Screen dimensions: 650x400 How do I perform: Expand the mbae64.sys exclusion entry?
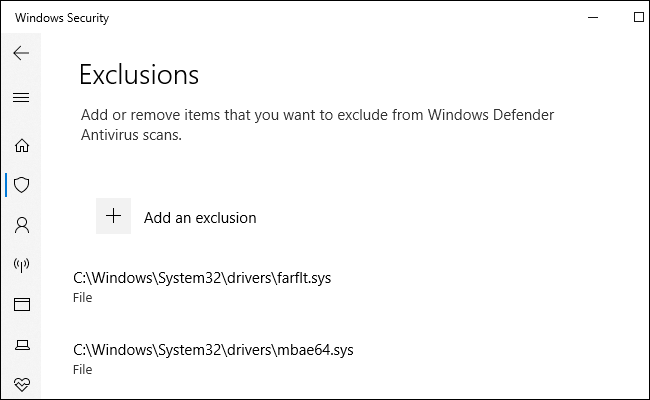[x=213, y=350]
